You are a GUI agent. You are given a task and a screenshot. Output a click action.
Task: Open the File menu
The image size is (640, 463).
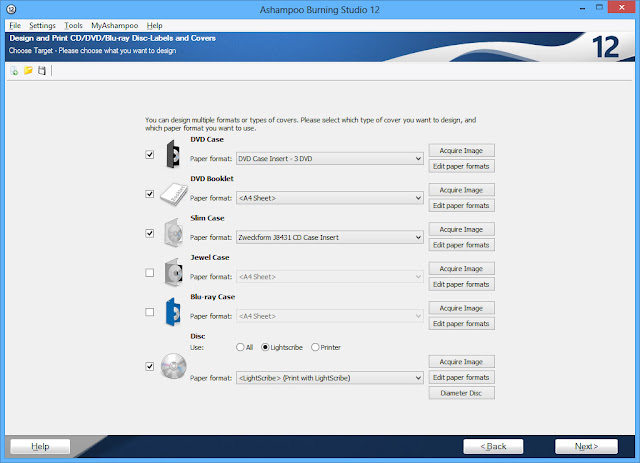click(15, 25)
